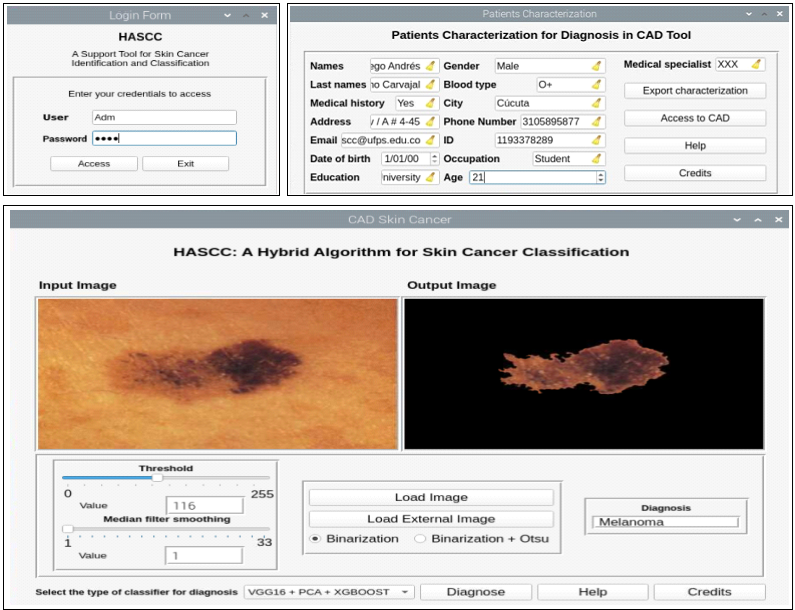
Task: Click the Diagnose button
Action: (476, 592)
